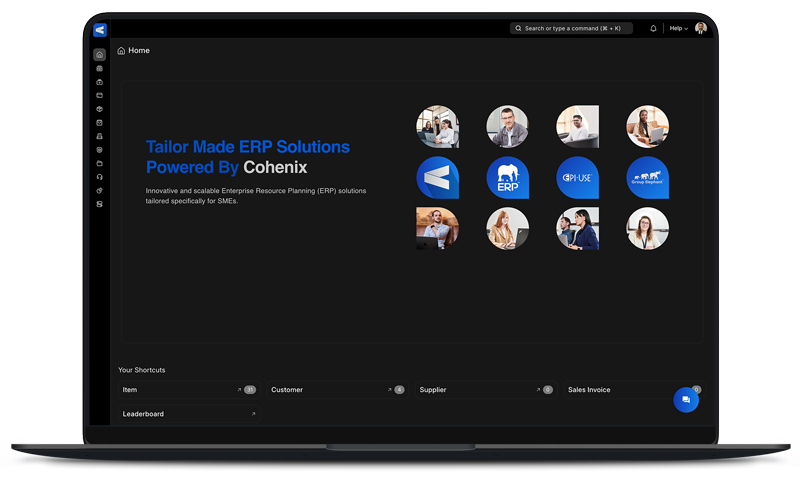The height and width of the screenshot is (478, 800).
Task: Open the padlock-shaped module icon in the sidebar
Action: point(99,136)
